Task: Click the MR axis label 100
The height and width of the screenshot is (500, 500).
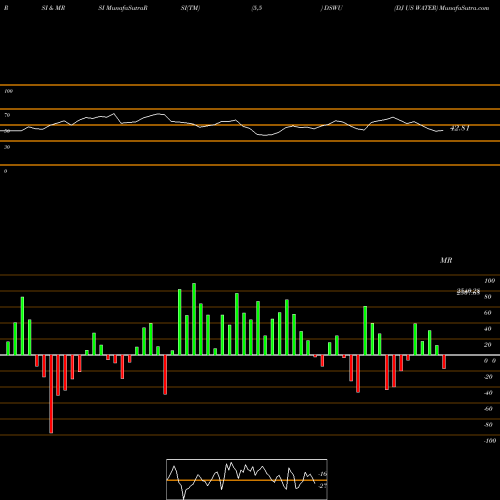Action: pos(489,281)
